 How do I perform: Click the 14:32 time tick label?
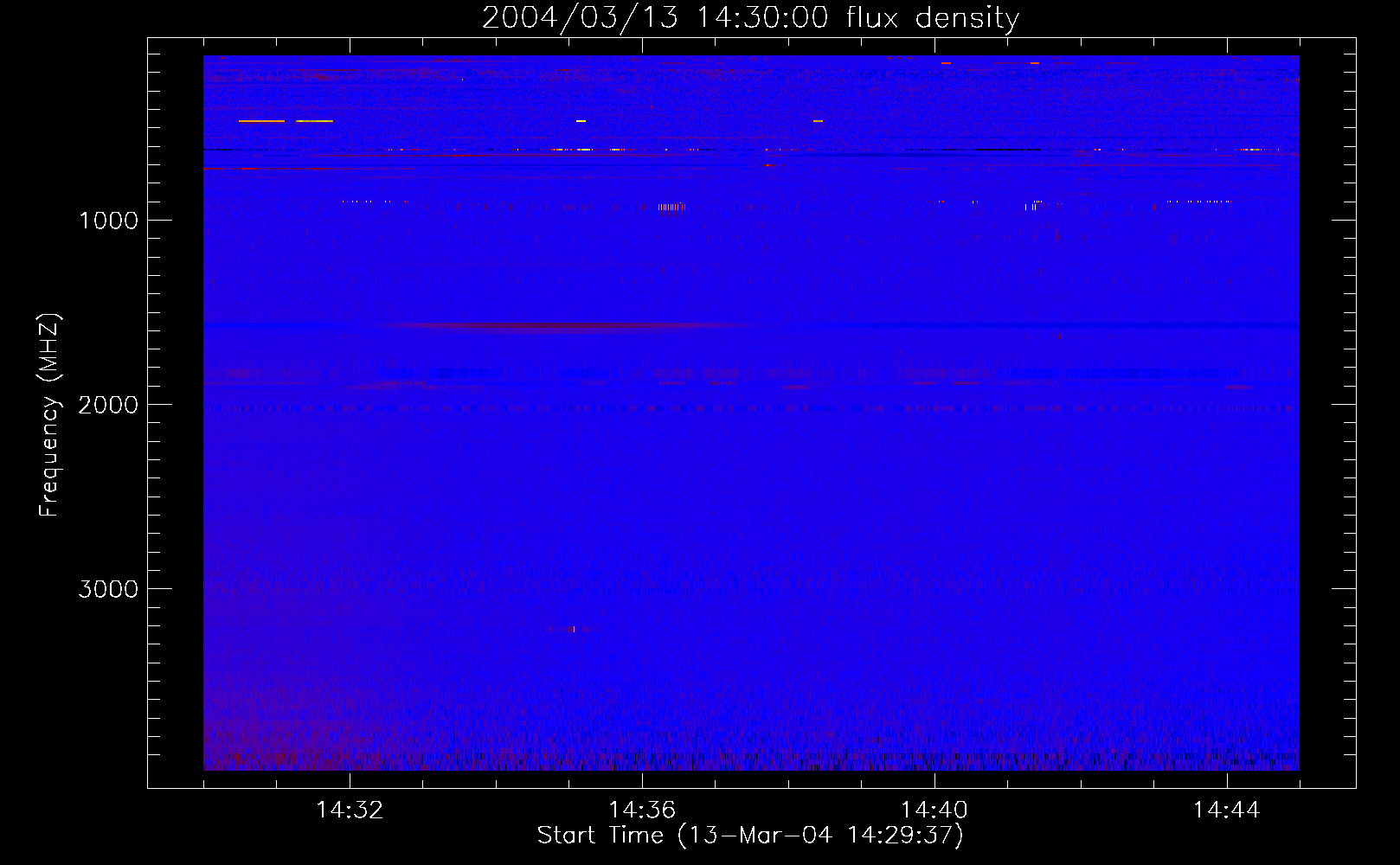click(x=350, y=810)
